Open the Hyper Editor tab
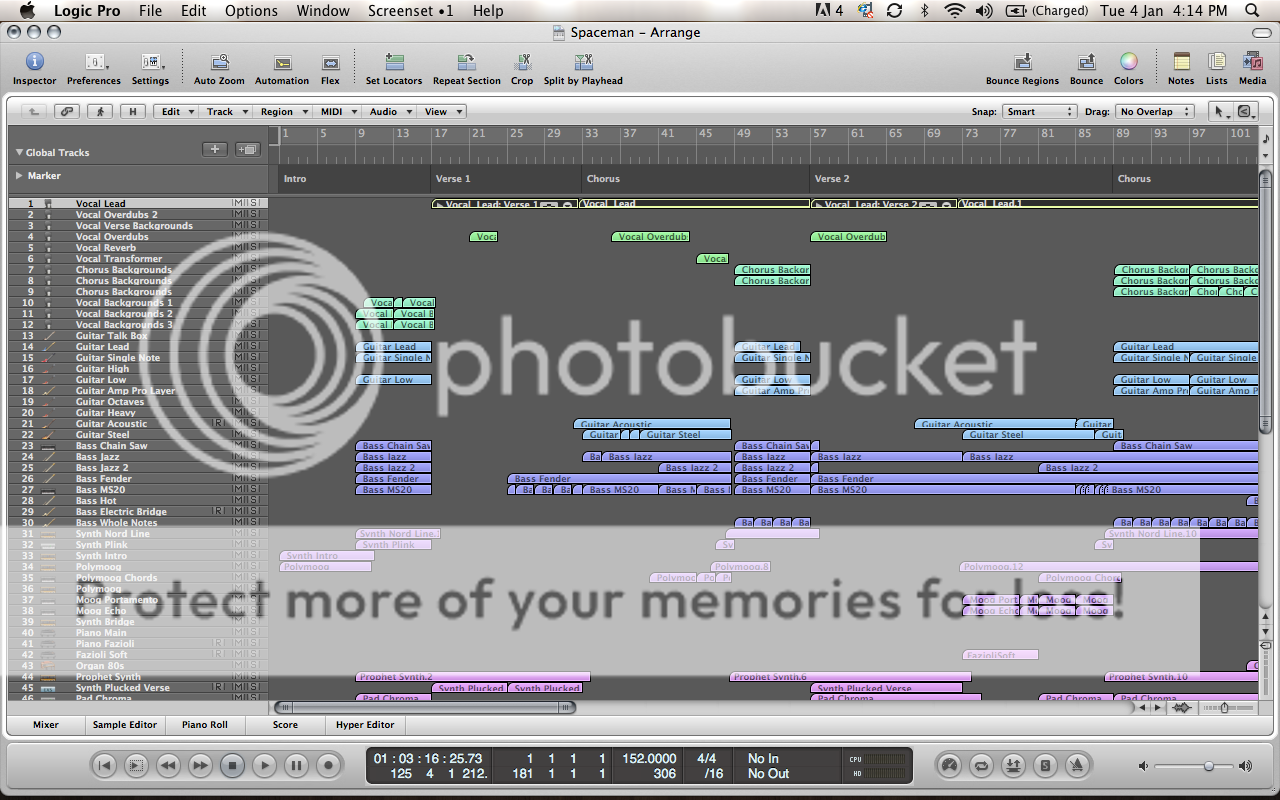 tap(365, 725)
